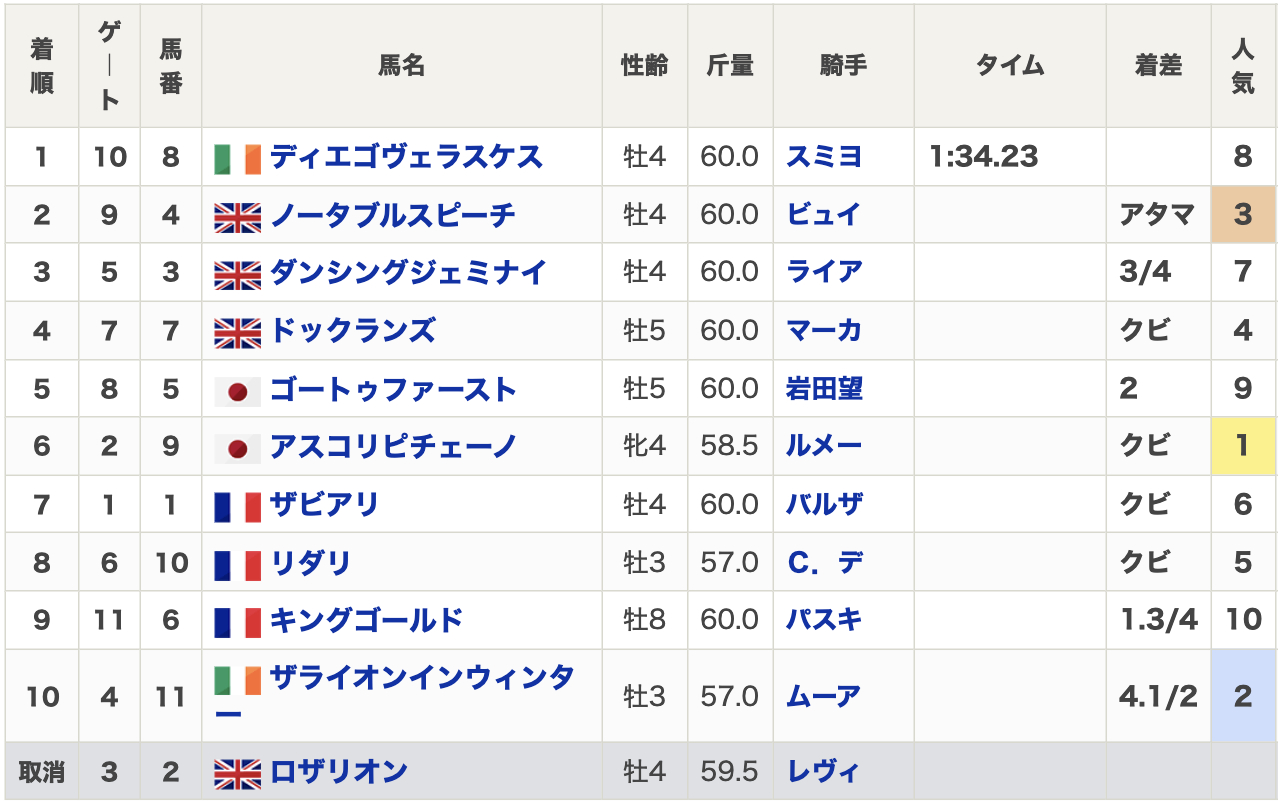Screen dimensions: 1278x802
Task: Open jockey link ムーア
Action: [824, 696]
